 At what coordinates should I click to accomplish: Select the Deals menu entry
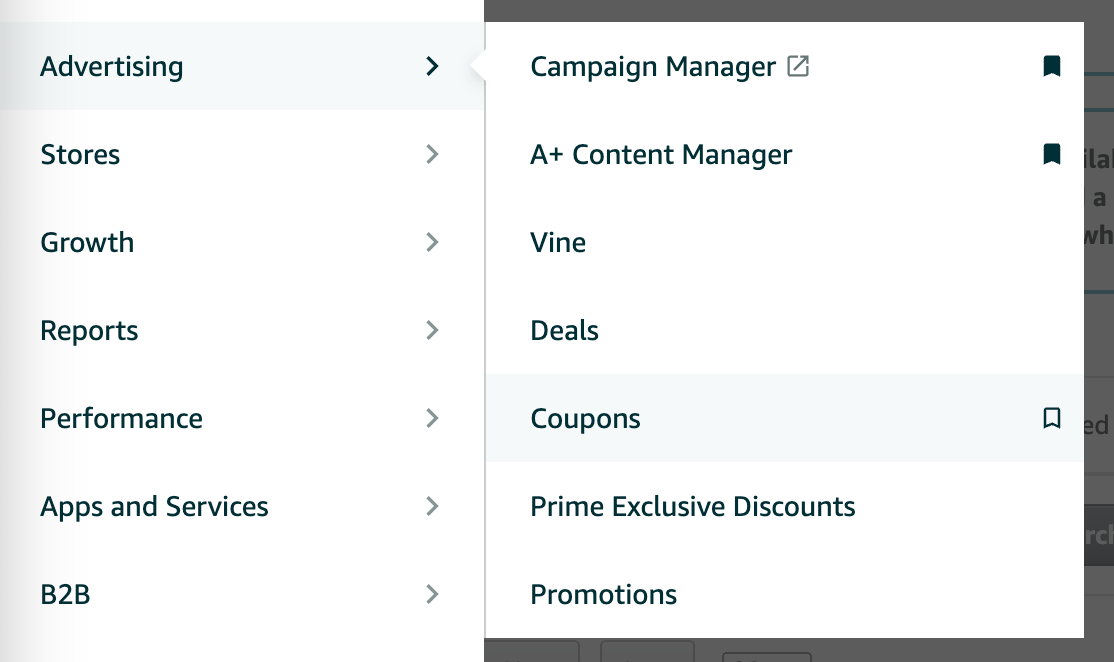point(564,331)
